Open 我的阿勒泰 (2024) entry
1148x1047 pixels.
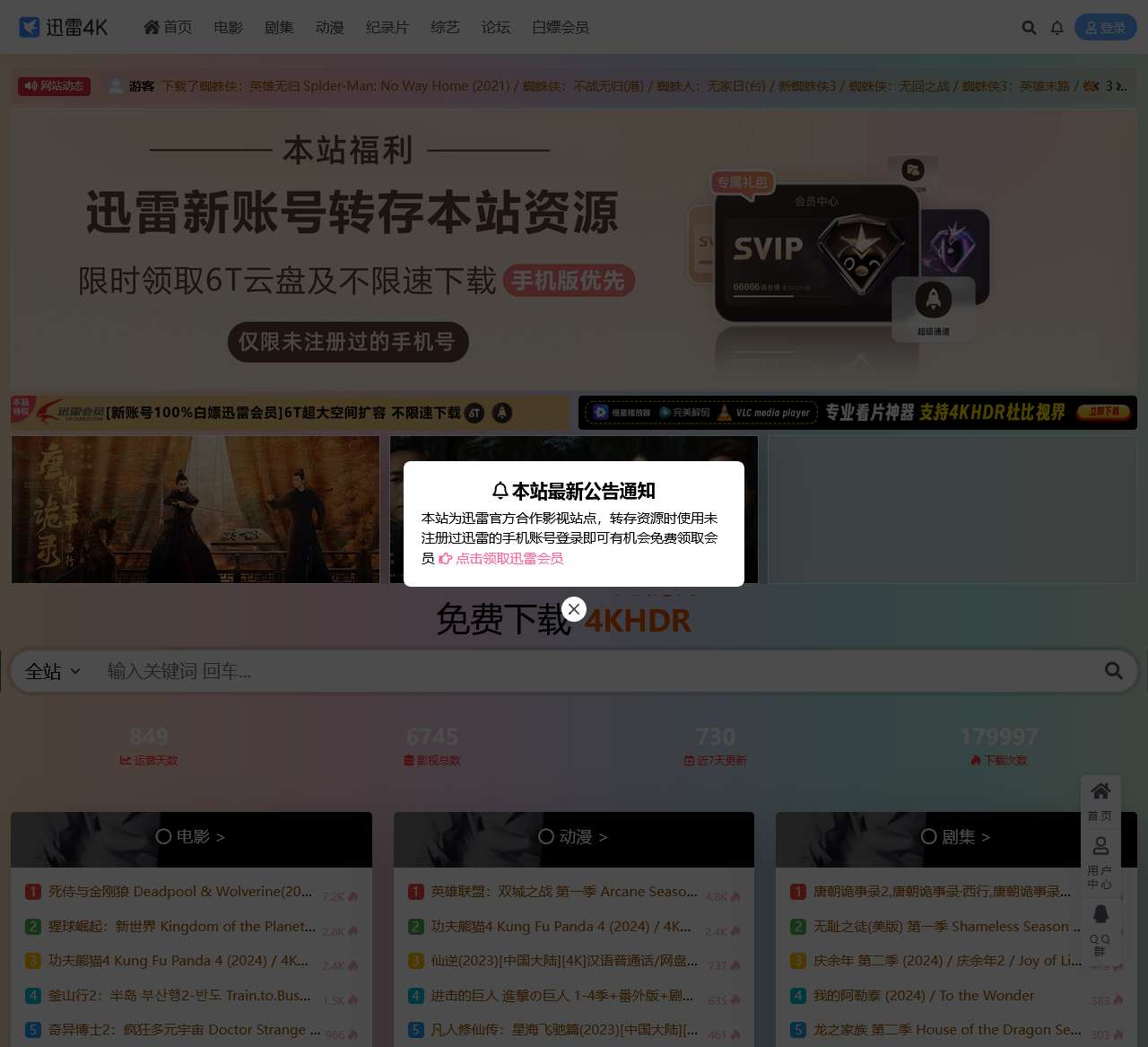(x=924, y=996)
